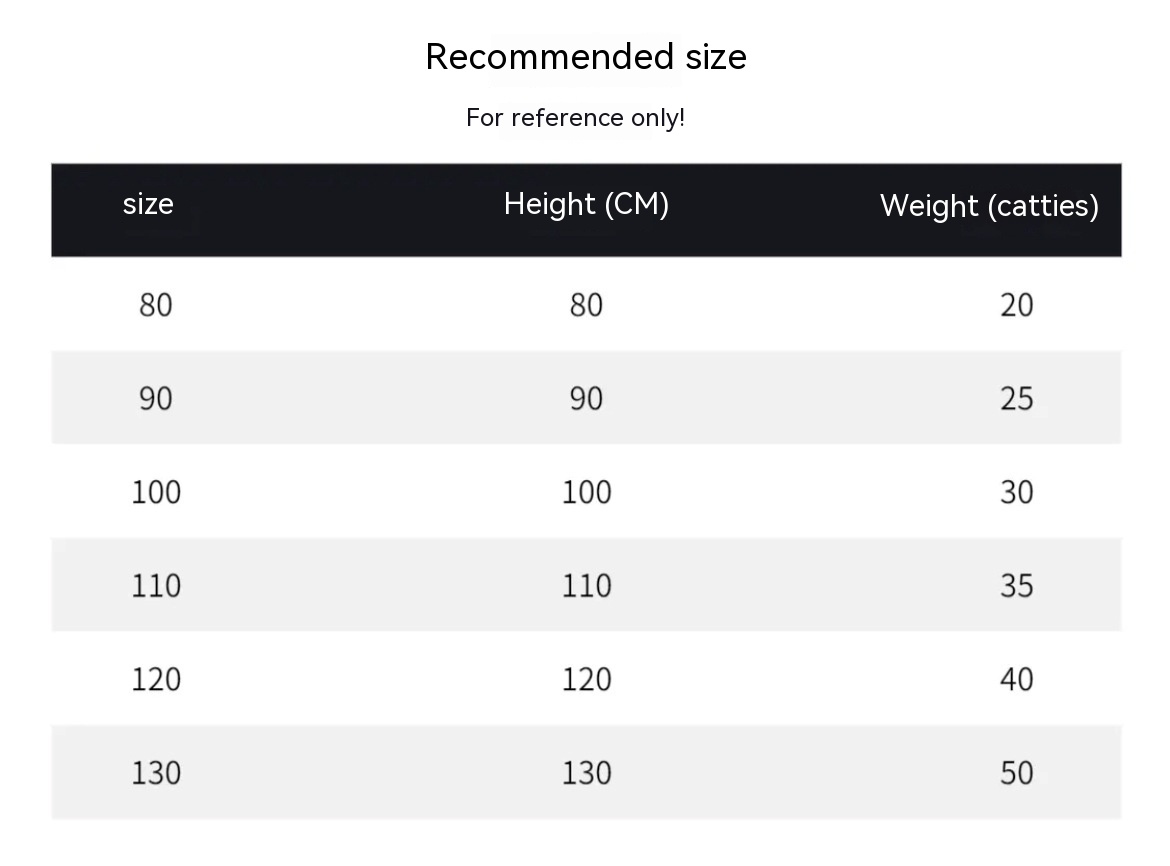Image resolution: width=1170 pixels, height=866 pixels.
Task: Click the weight value 40
Action: coord(1016,680)
